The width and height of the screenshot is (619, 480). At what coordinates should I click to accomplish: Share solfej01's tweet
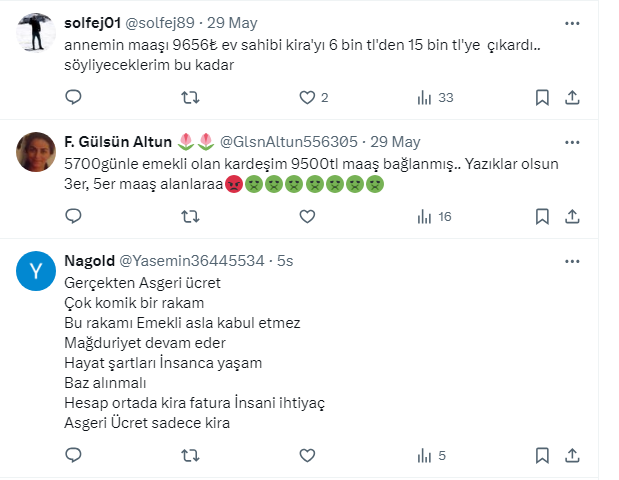(572, 97)
